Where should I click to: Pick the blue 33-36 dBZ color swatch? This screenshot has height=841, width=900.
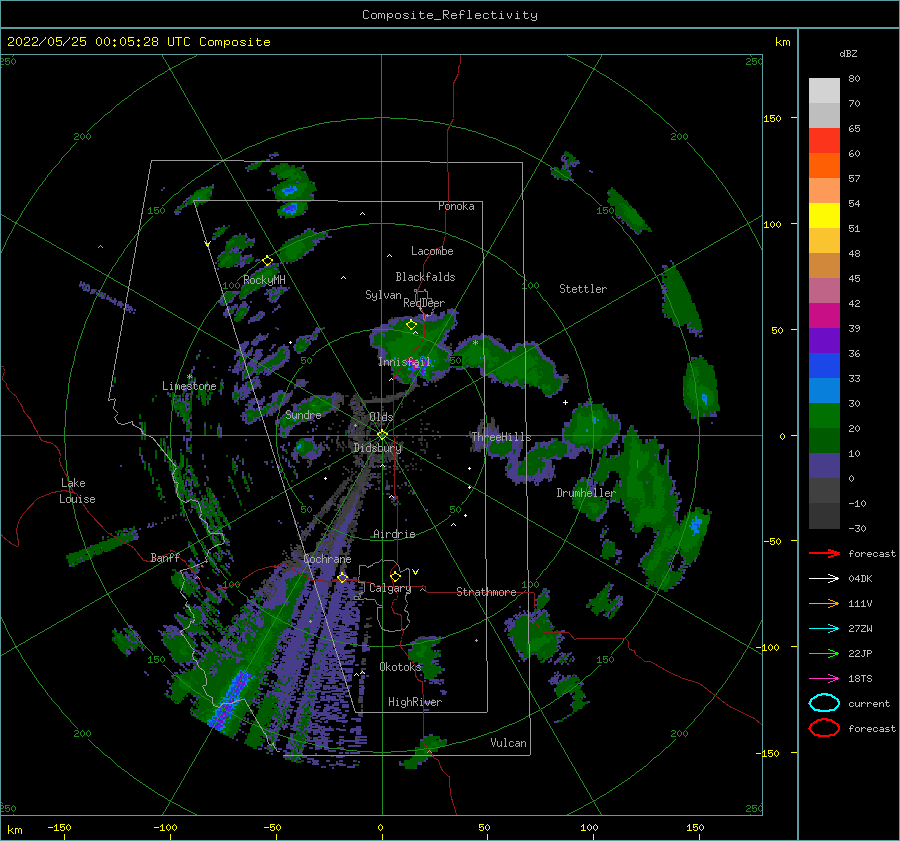click(x=824, y=366)
